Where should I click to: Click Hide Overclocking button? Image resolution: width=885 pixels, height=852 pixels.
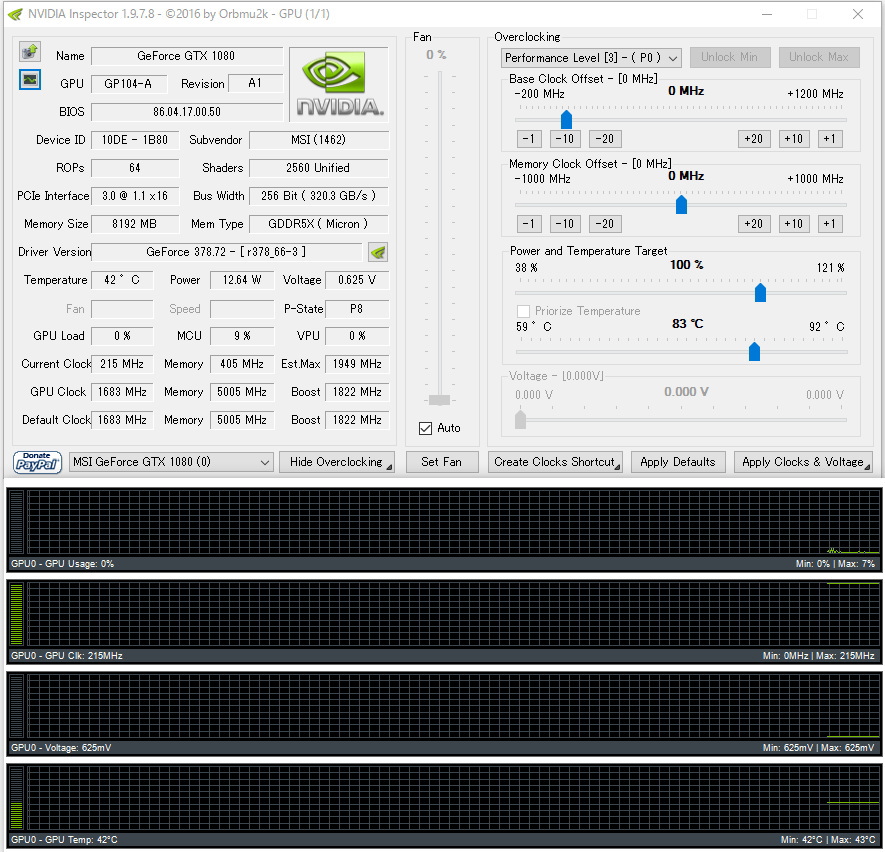point(336,462)
